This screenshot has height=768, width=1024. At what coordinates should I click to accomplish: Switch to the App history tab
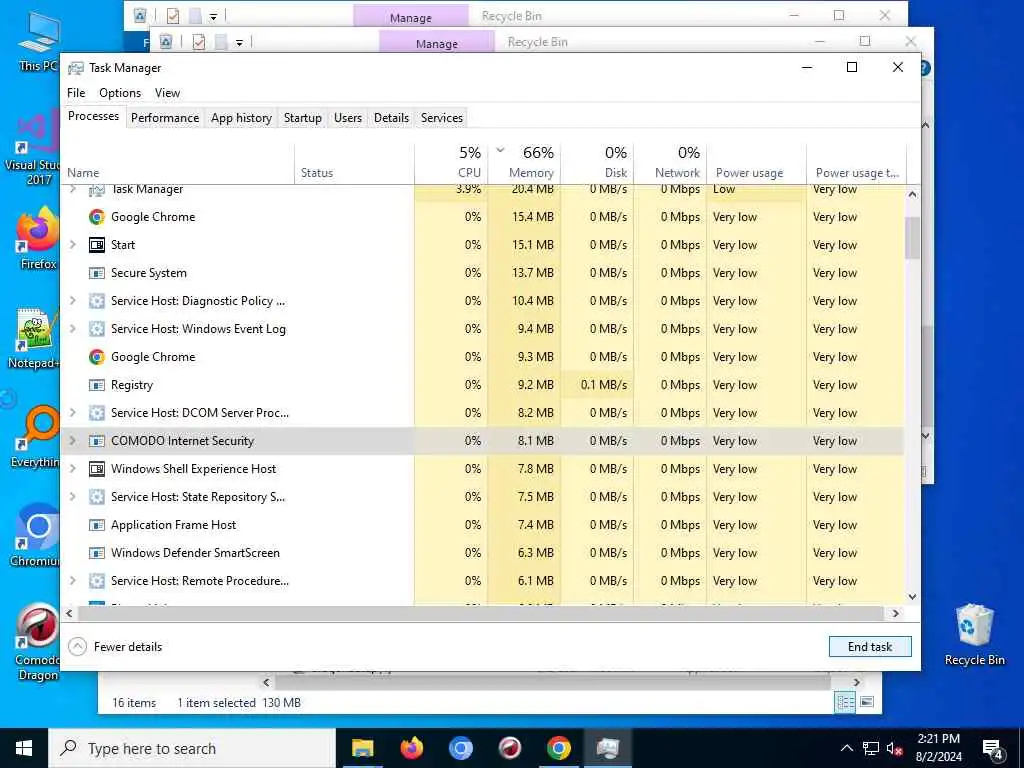(241, 118)
